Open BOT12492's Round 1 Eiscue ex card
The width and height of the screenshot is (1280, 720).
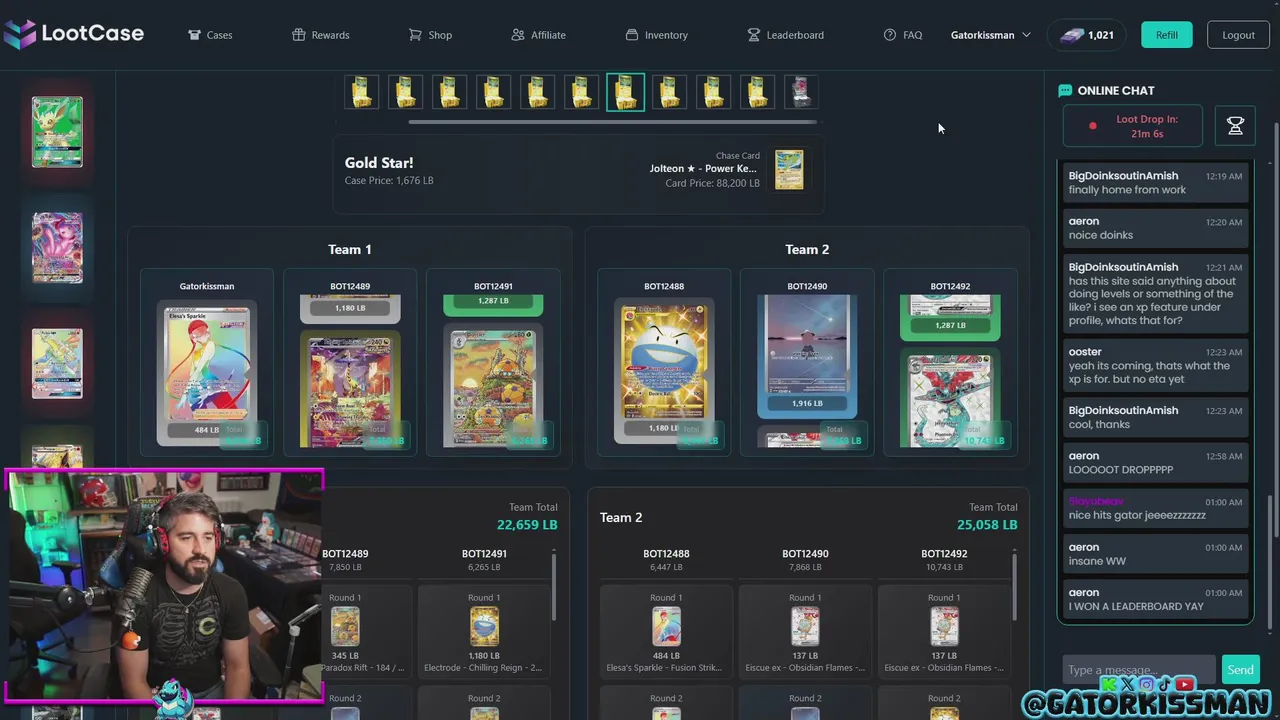pyautogui.click(x=944, y=628)
